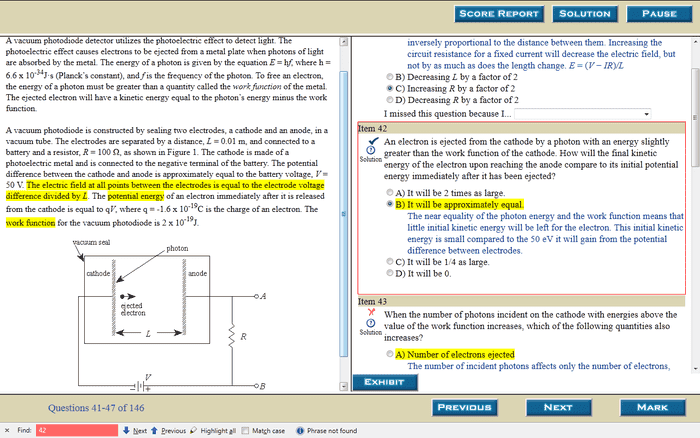Click the blue checkmark on Item 42
Image resolution: width=700 pixels, height=438 pixels.
372,141
